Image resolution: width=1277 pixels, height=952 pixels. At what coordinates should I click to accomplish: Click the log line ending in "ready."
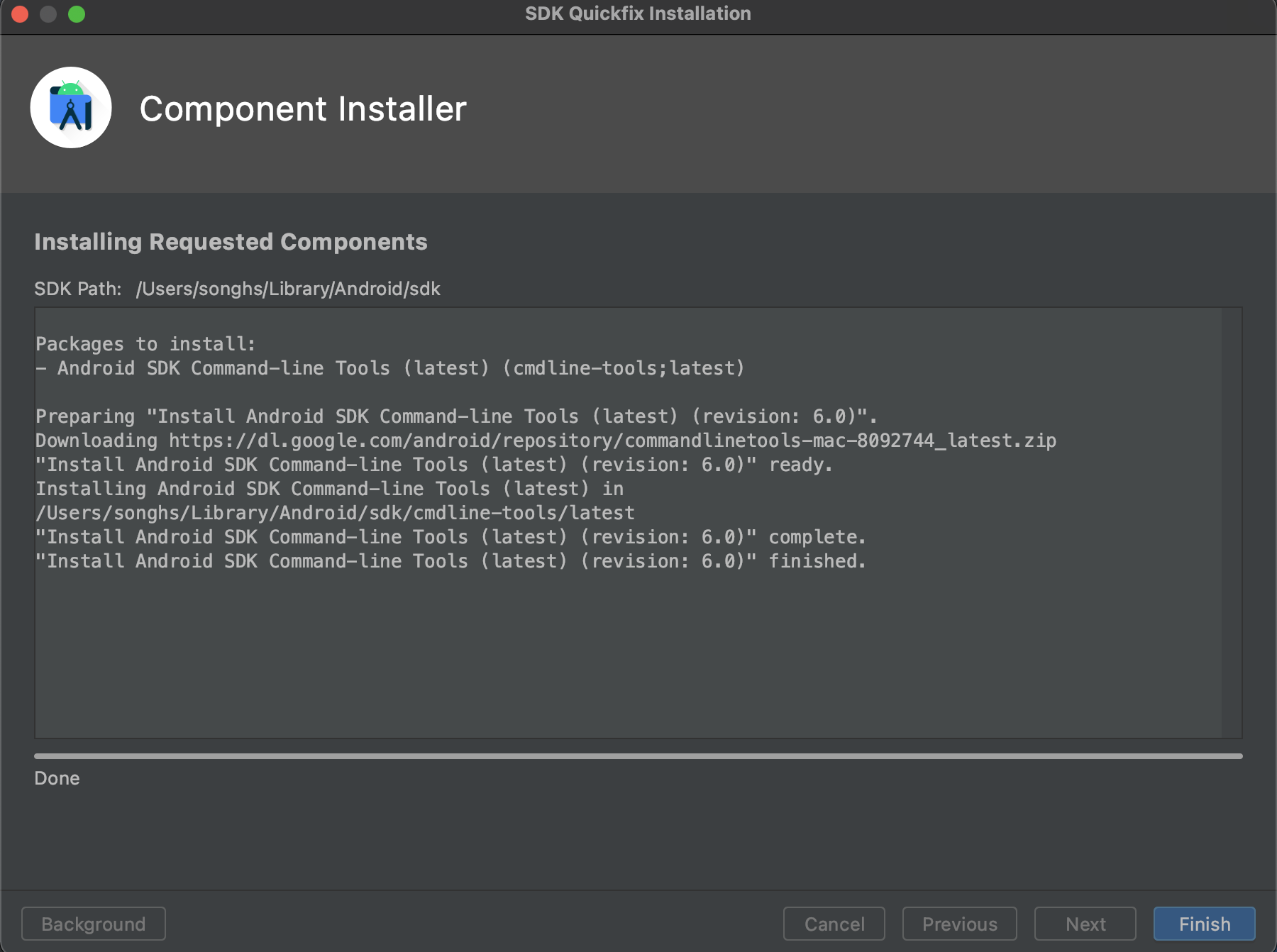click(x=434, y=465)
